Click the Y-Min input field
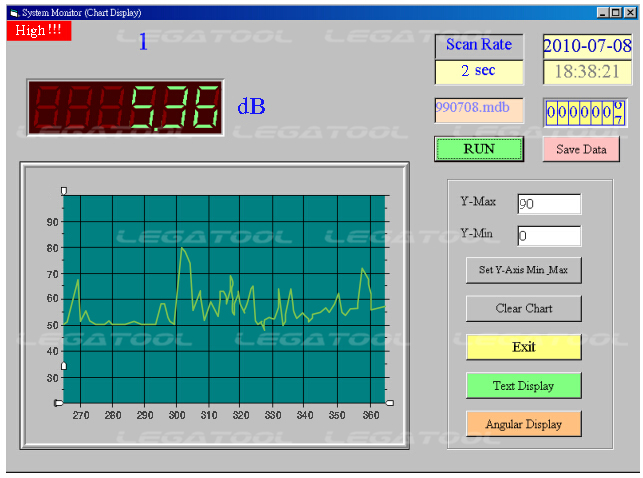 click(549, 236)
